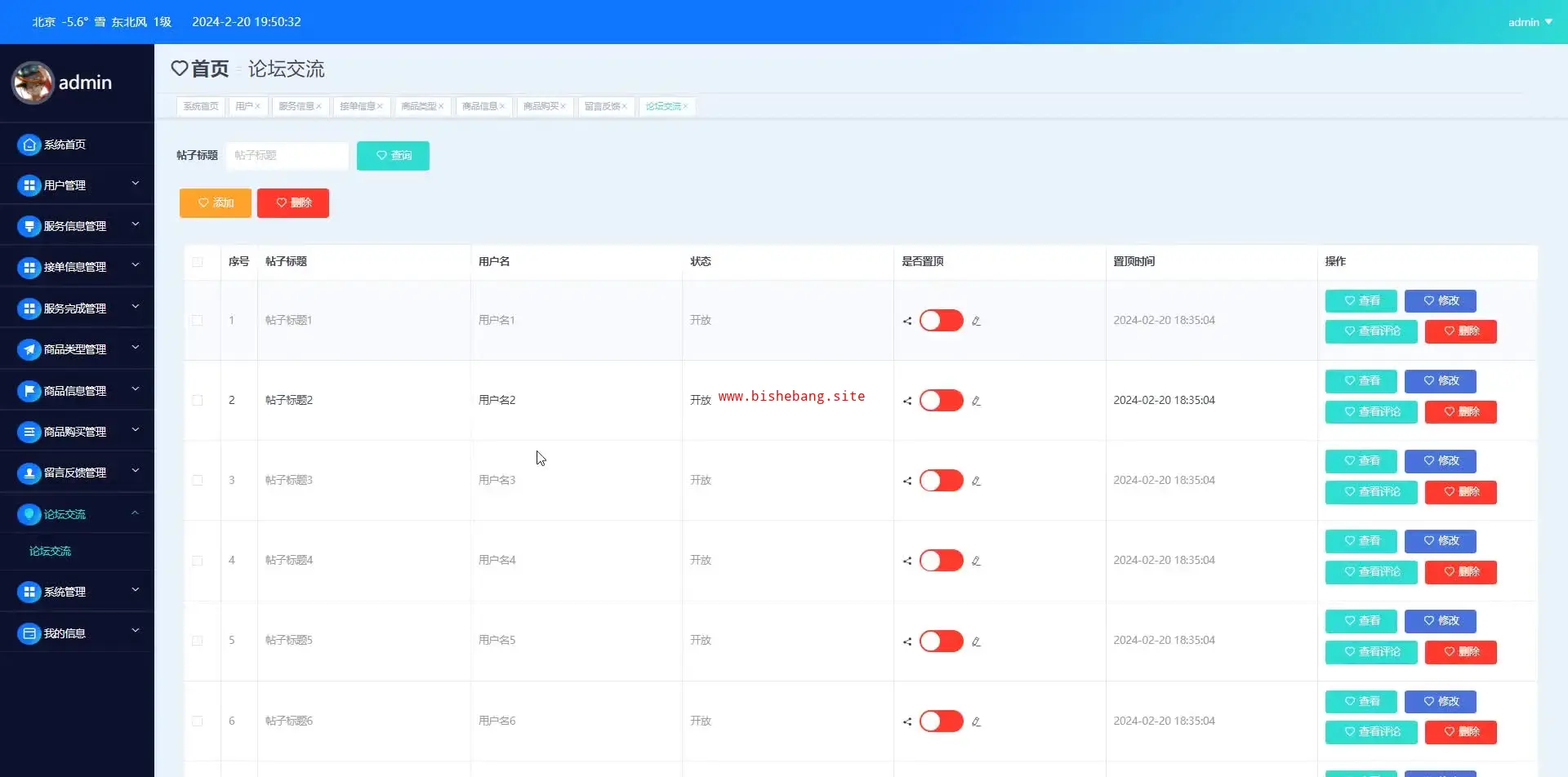Image resolution: width=1568 pixels, height=777 pixels.
Task: Click the admin avatar picture
Action: [33, 82]
